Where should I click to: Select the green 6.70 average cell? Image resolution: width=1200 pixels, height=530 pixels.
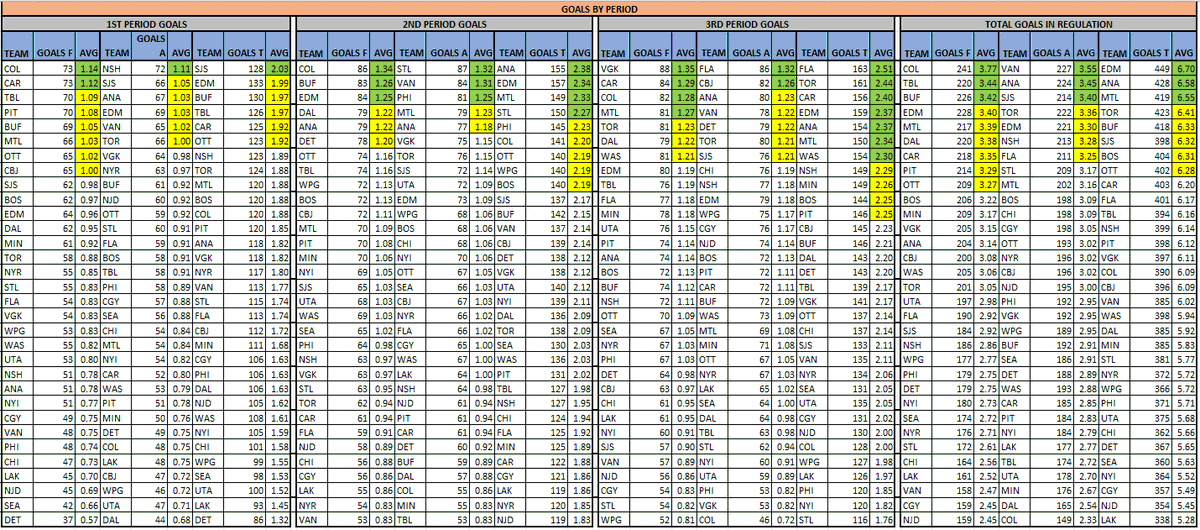[1186, 69]
